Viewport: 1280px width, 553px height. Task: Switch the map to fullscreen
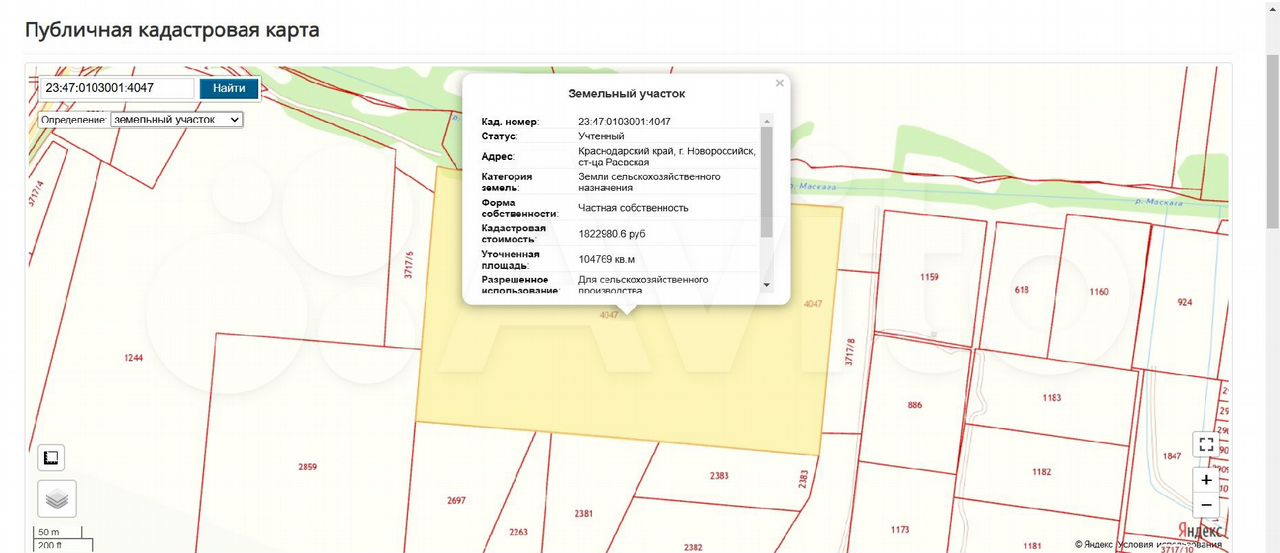(1206, 445)
